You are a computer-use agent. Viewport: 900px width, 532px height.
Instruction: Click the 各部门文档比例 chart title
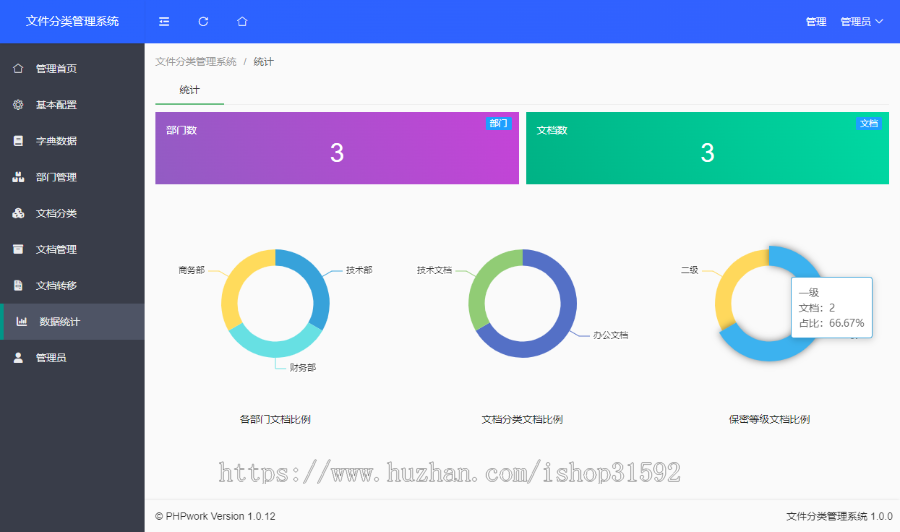pyautogui.click(x=275, y=420)
